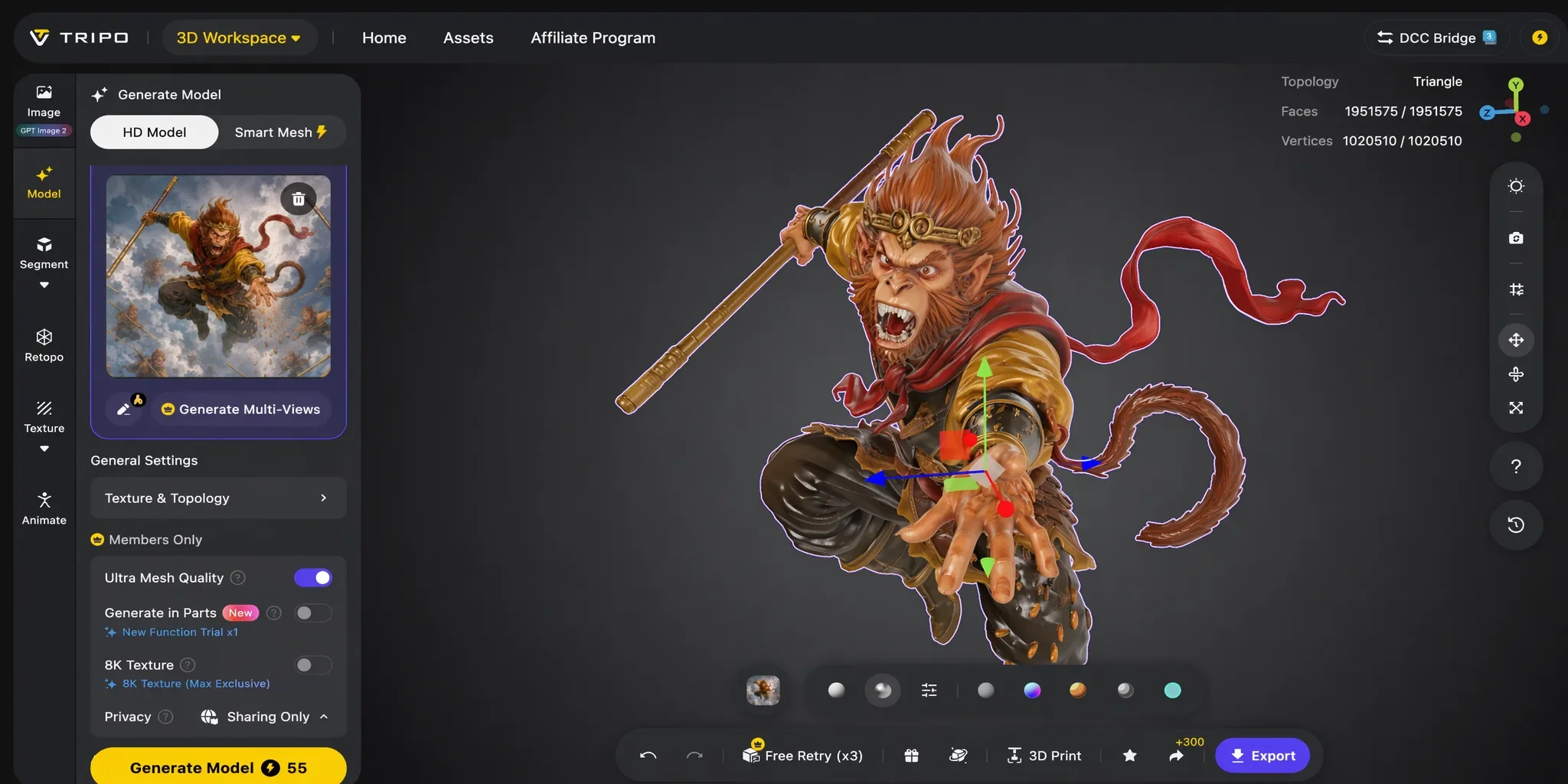Viewport: 1568px width, 784px height.
Task: Expand the Segment submenu arrow
Action: click(44, 286)
